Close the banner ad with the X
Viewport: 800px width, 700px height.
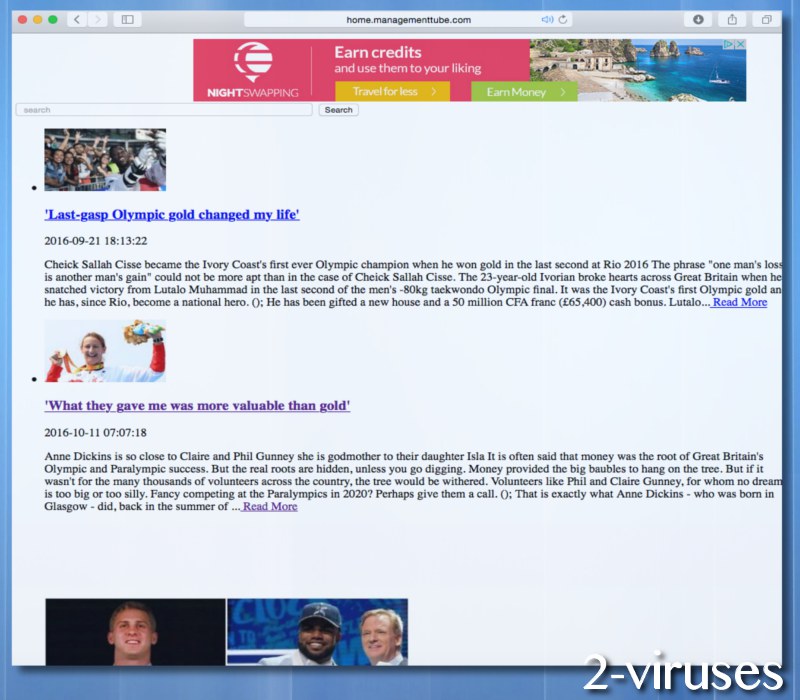click(x=739, y=43)
